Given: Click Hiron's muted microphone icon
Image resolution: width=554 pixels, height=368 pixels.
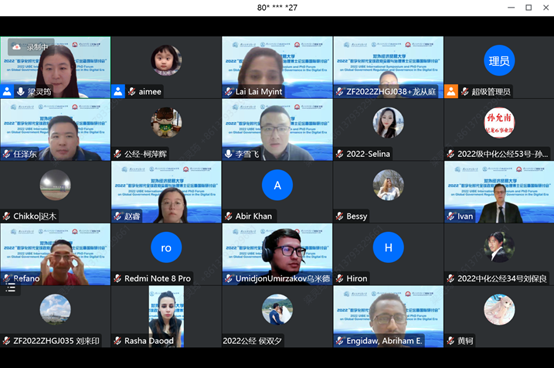Looking at the screenshot, I should coord(340,279).
